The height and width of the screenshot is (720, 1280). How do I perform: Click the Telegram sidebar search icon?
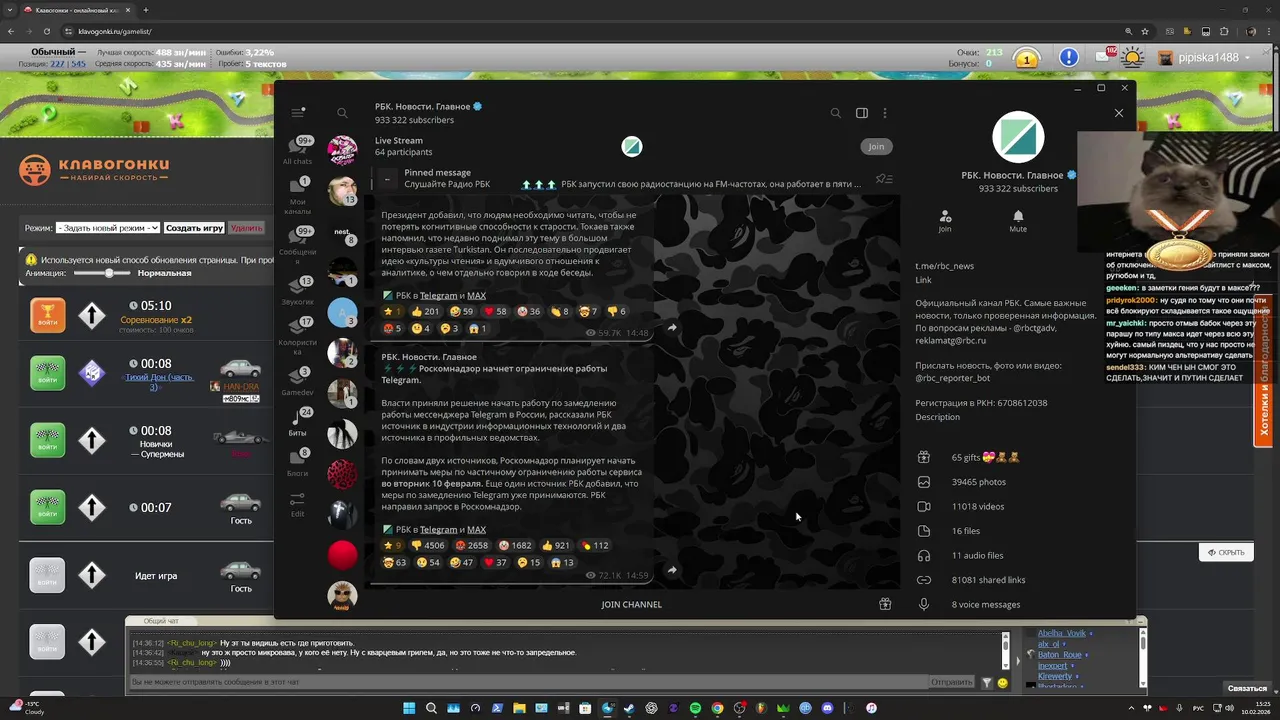click(x=342, y=113)
